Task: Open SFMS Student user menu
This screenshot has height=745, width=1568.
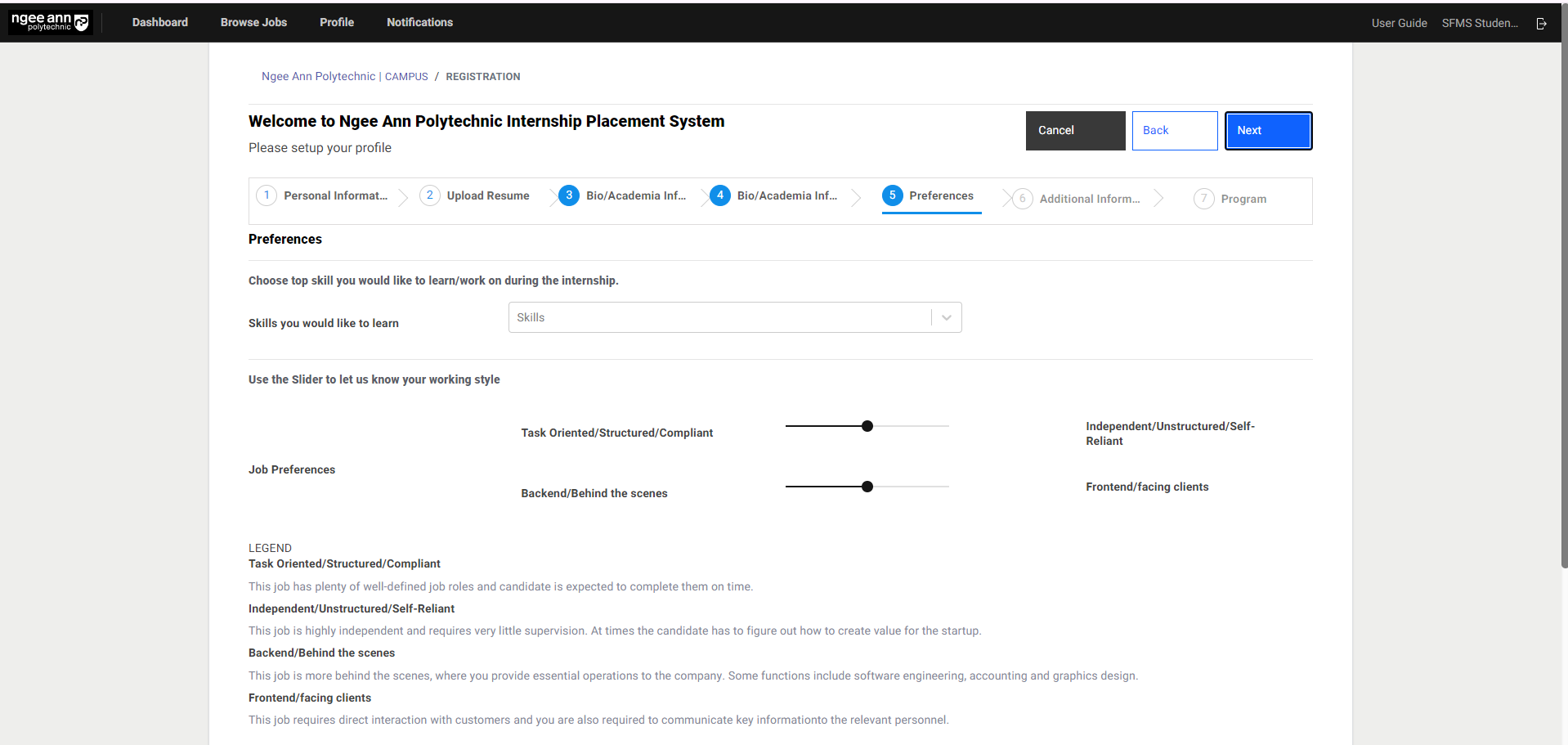Action: 1479,23
